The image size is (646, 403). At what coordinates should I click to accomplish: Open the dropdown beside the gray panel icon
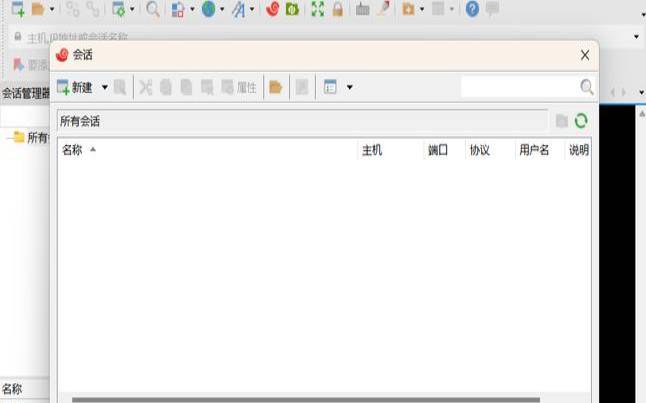tap(452, 9)
